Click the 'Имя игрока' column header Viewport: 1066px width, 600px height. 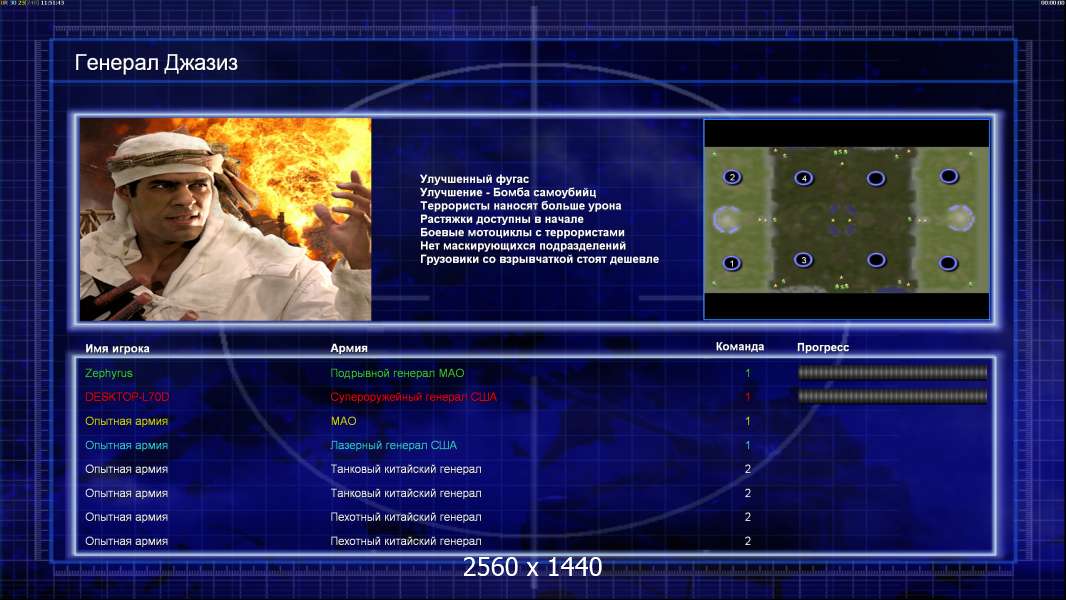click(x=117, y=348)
